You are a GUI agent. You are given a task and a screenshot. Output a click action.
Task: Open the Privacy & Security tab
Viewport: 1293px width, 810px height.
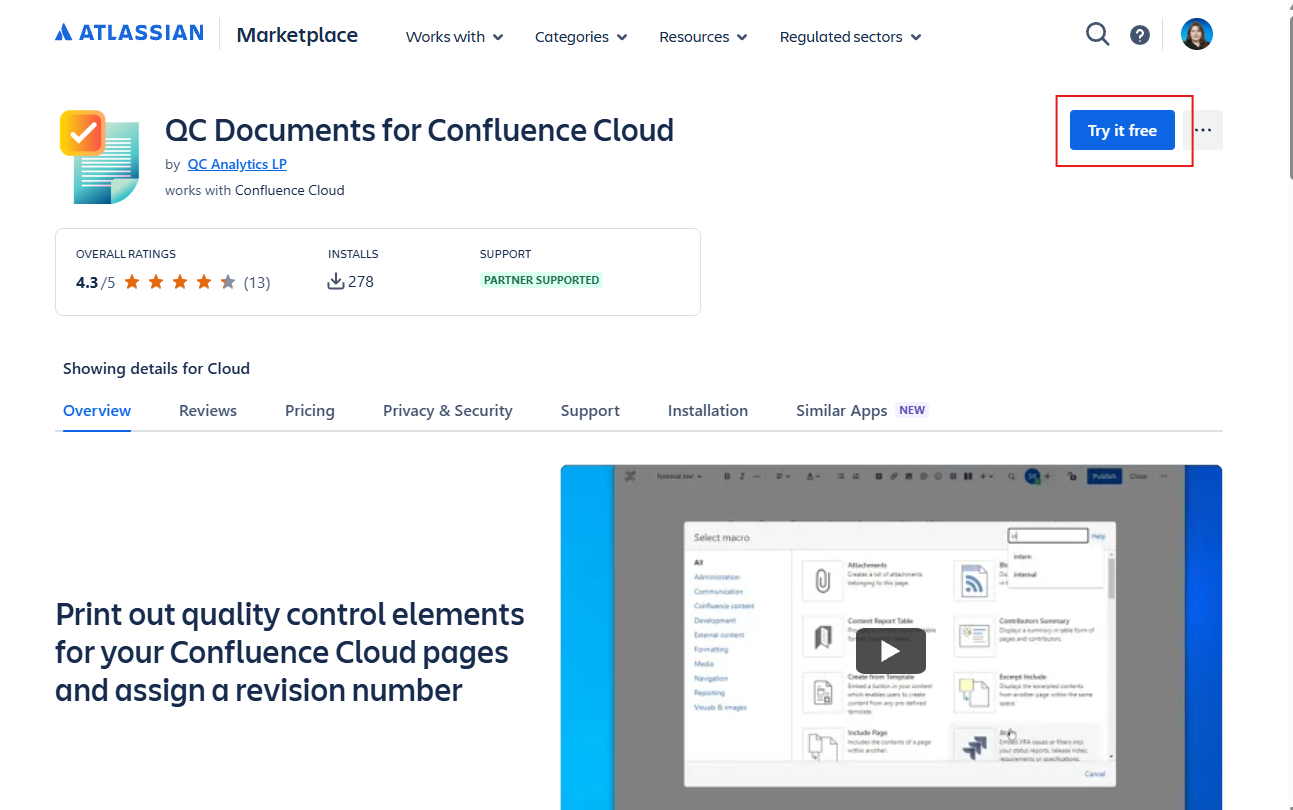coord(448,410)
